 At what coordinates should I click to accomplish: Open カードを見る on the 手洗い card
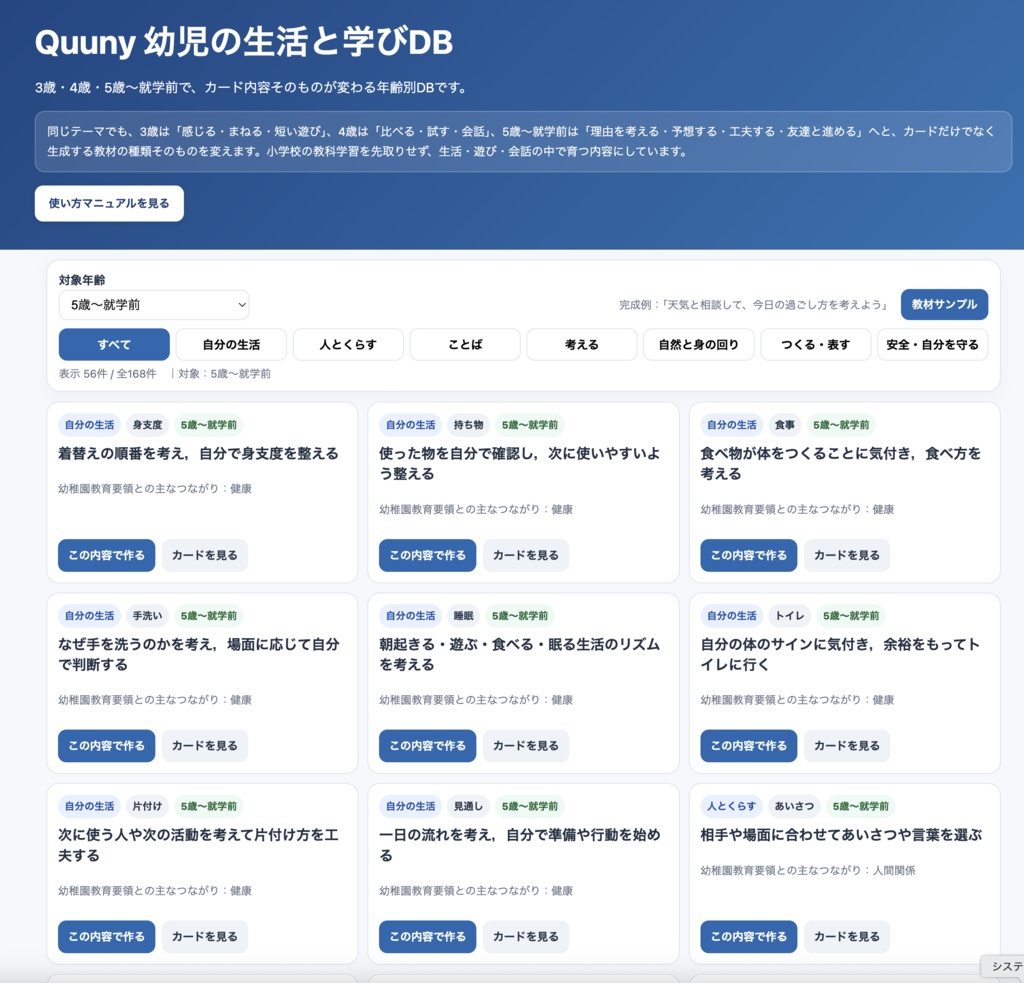point(204,746)
